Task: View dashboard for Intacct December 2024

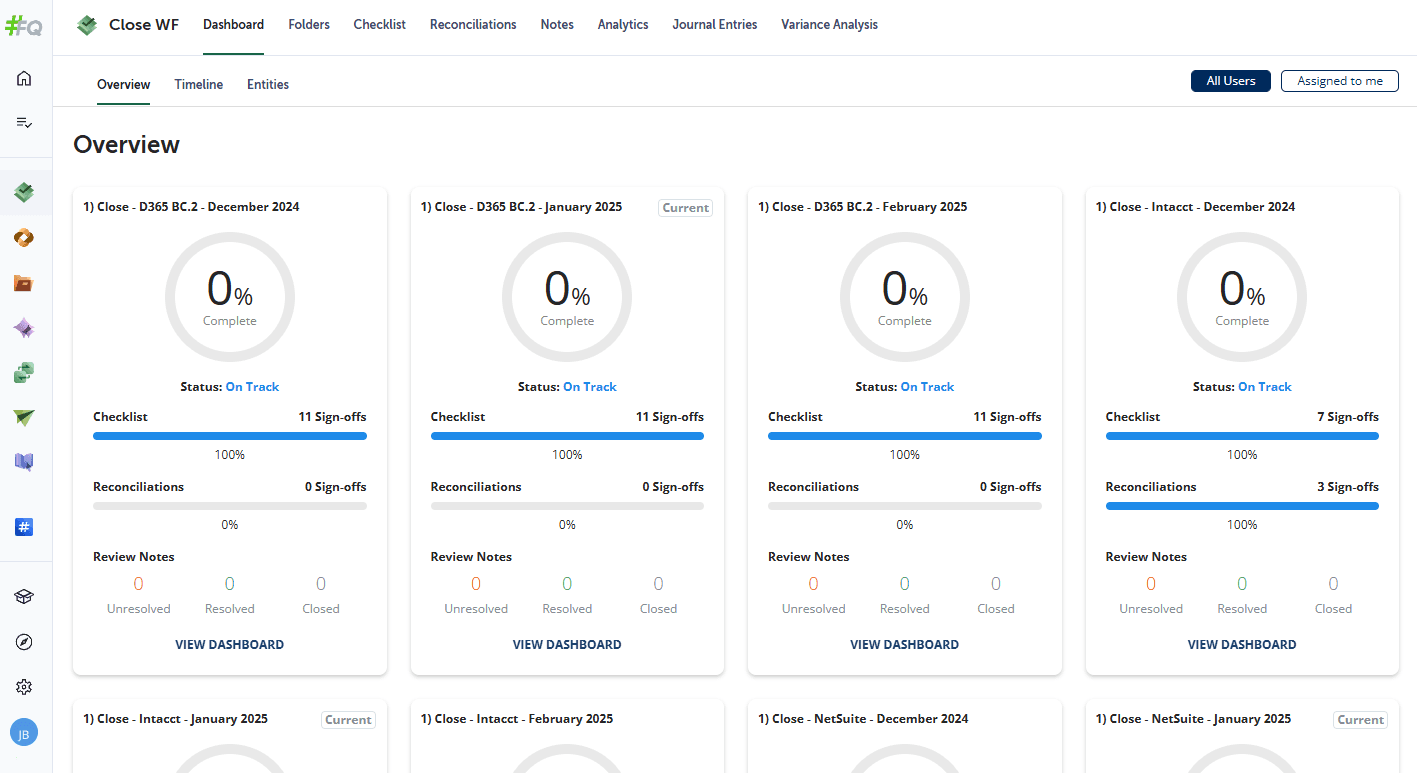Action: coord(1242,645)
